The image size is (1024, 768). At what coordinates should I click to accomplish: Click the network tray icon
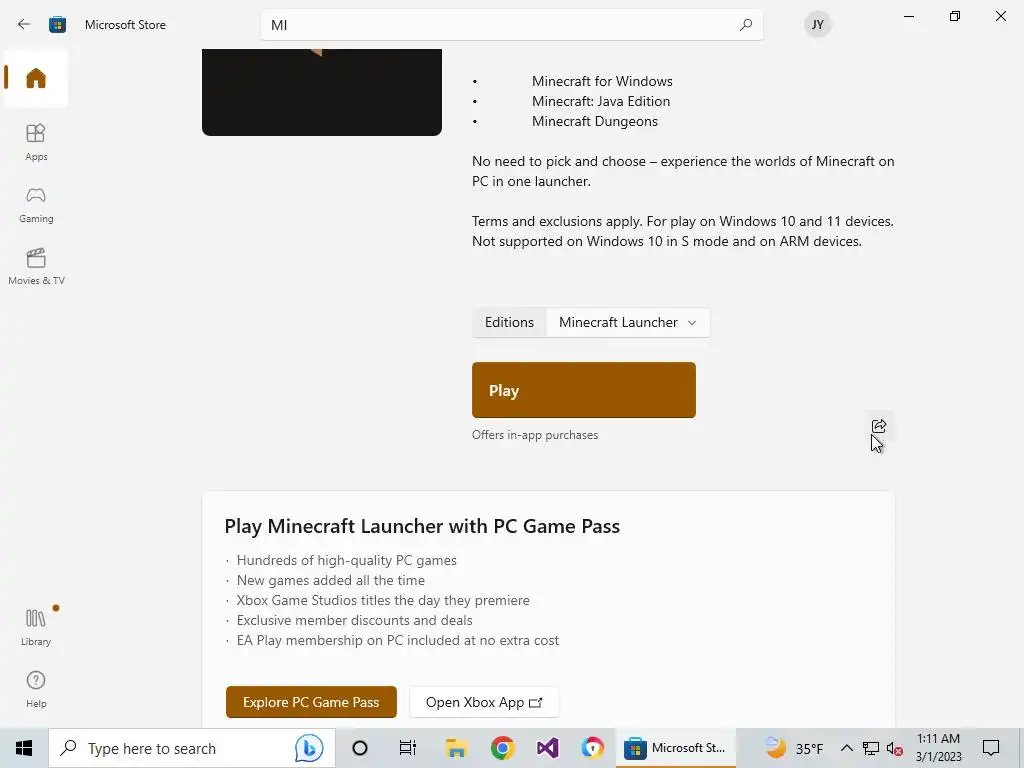coord(871,748)
